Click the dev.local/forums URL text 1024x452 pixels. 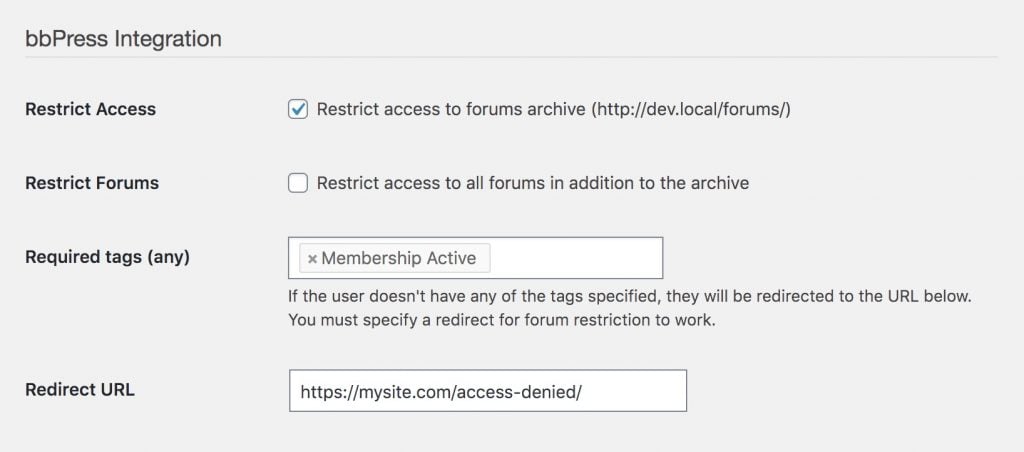691,109
